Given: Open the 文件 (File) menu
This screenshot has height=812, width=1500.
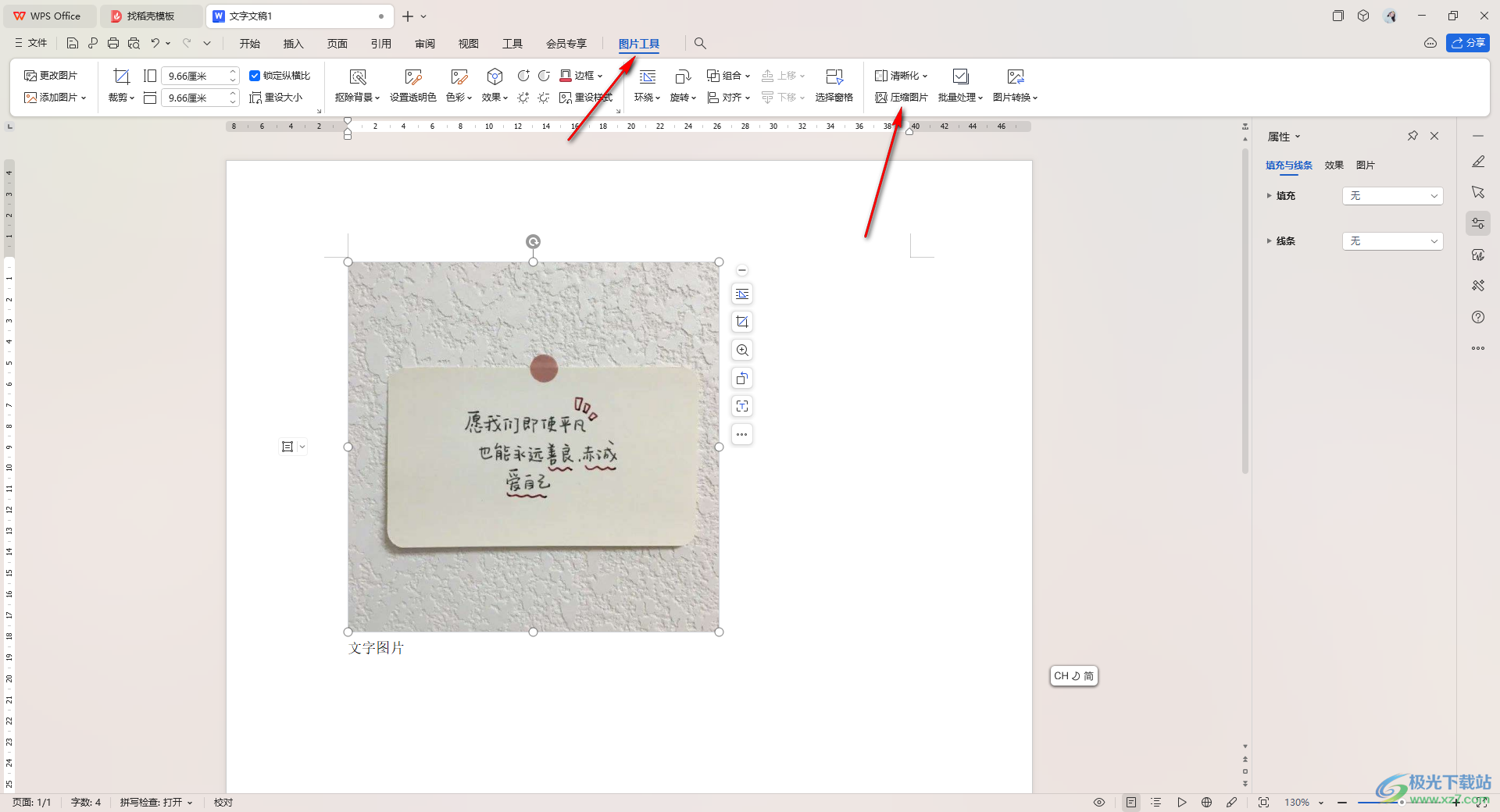Looking at the screenshot, I should click(x=31, y=43).
